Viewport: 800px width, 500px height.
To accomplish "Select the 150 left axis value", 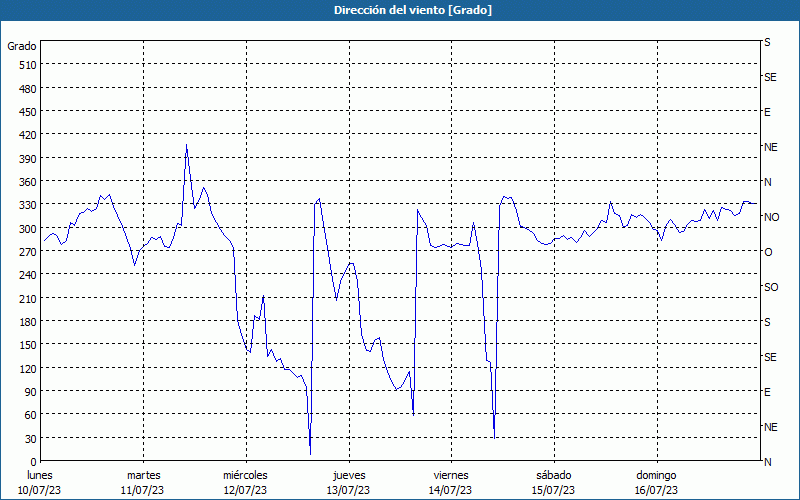I will [28, 345].
